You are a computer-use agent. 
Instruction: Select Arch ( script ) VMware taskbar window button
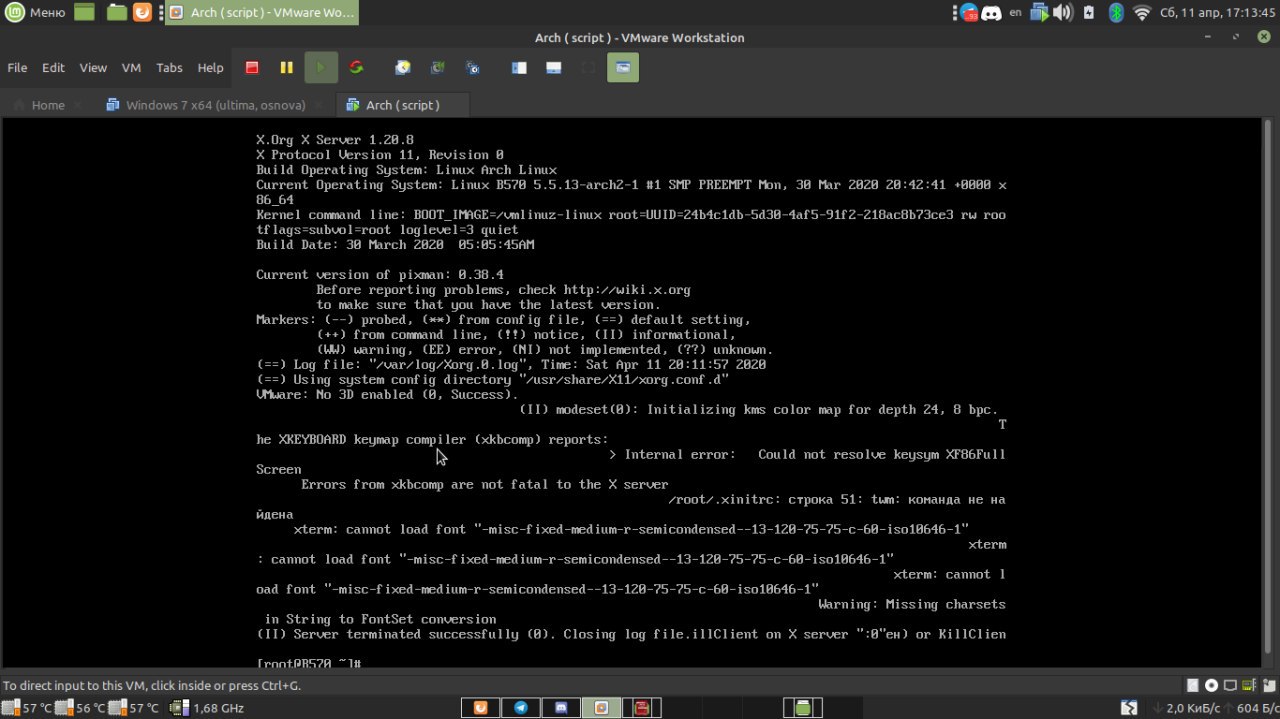(260, 12)
